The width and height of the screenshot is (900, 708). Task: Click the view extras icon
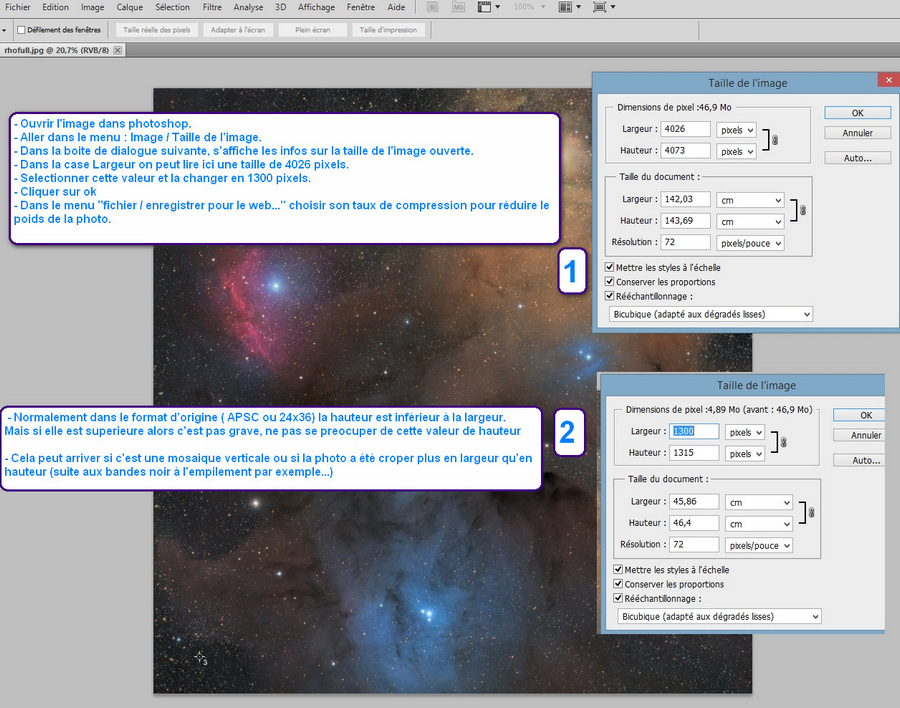pos(484,7)
